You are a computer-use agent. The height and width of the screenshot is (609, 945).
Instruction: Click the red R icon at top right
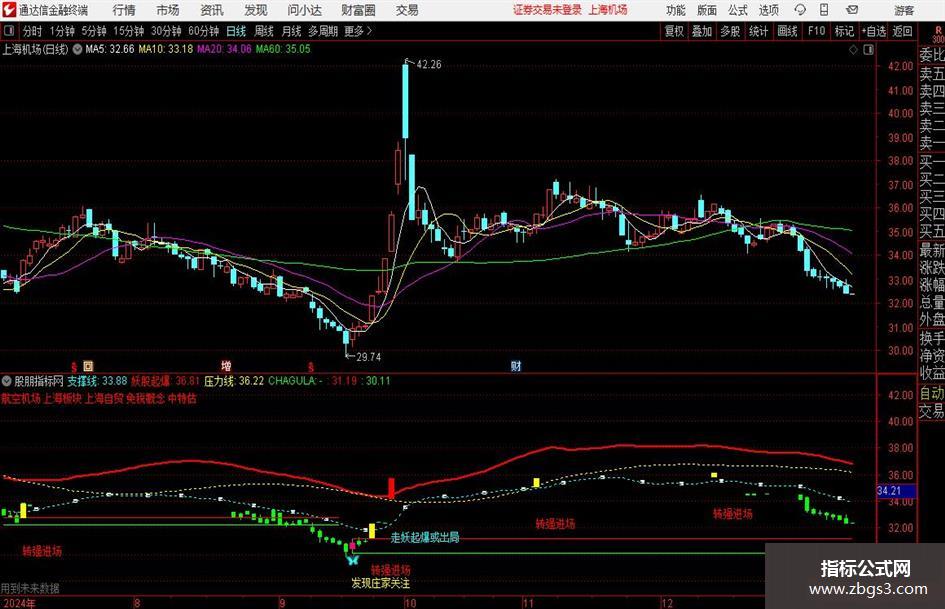(x=938, y=30)
